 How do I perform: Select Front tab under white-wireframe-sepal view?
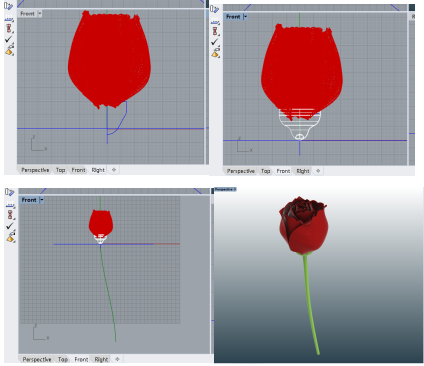click(283, 171)
